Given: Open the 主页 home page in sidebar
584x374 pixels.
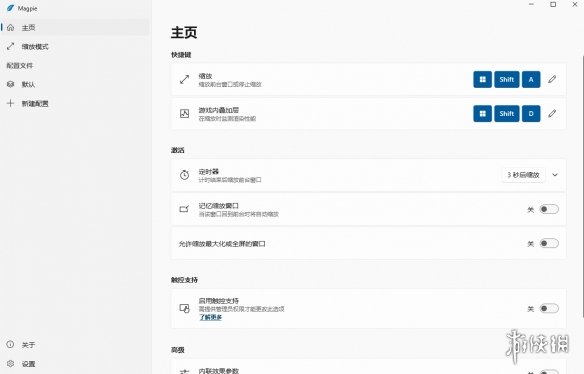Looking at the screenshot, I should click(x=75, y=28).
